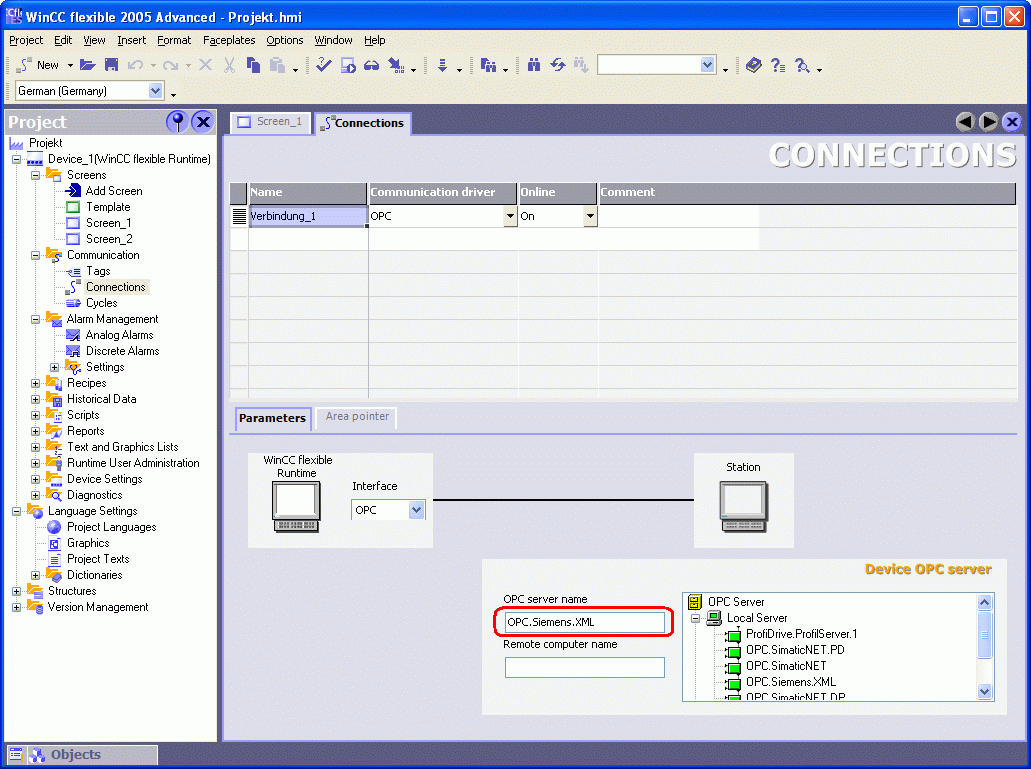Viewport: 1031px width, 769px height.
Task: Click the Remote computer name field
Action: (x=585, y=667)
